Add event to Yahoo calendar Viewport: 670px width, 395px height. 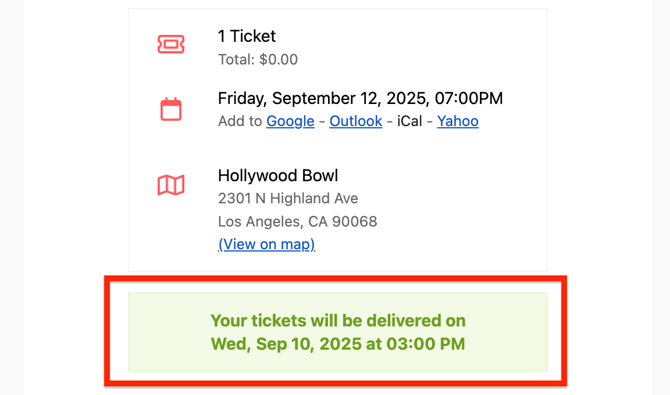(x=458, y=121)
